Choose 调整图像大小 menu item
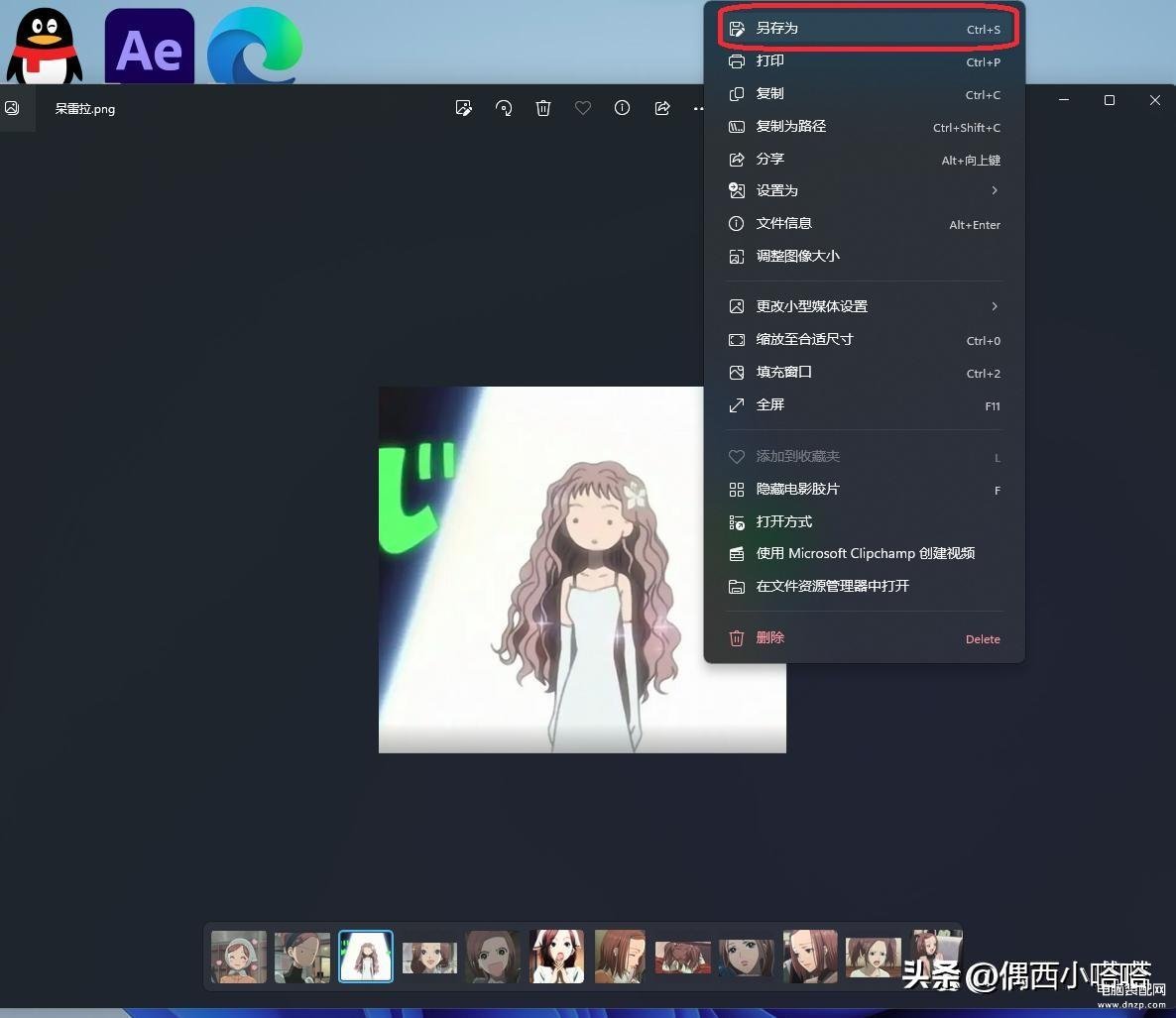The height and width of the screenshot is (1018, 1176). click(864, 257)
